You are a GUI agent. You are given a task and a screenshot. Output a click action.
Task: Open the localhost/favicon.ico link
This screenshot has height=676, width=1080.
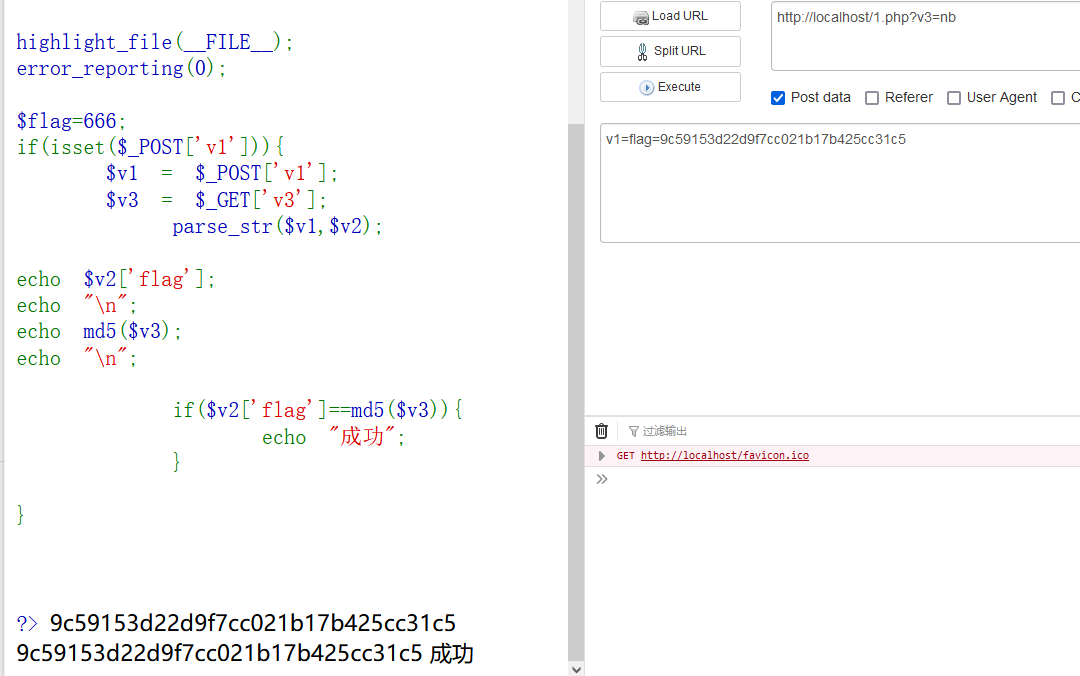click(725, 455)
